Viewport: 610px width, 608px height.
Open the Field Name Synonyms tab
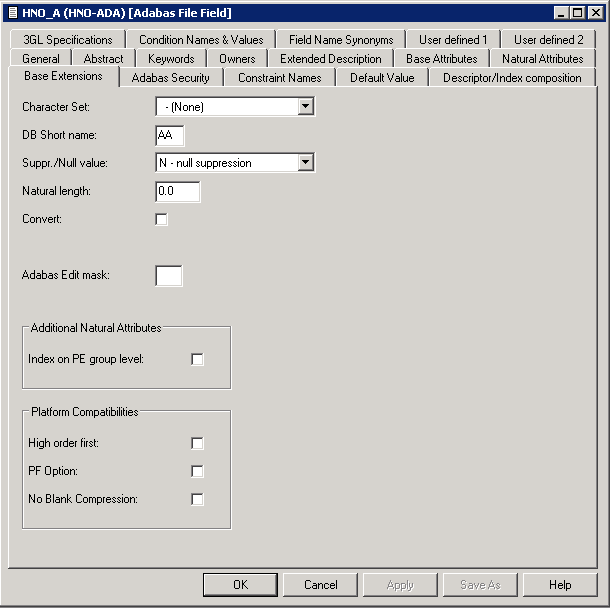341,40
